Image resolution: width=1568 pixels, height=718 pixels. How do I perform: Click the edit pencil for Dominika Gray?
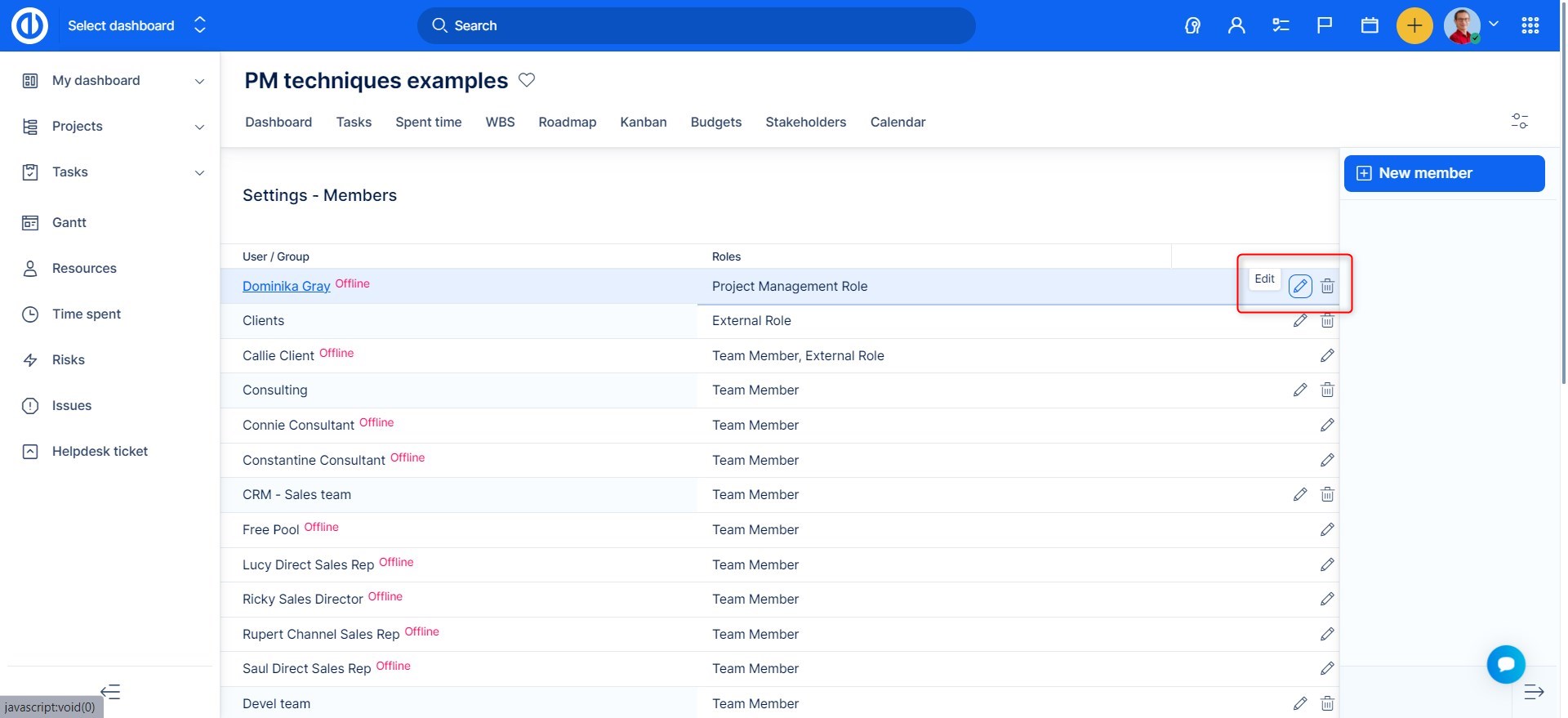(x=1300, y=286)
